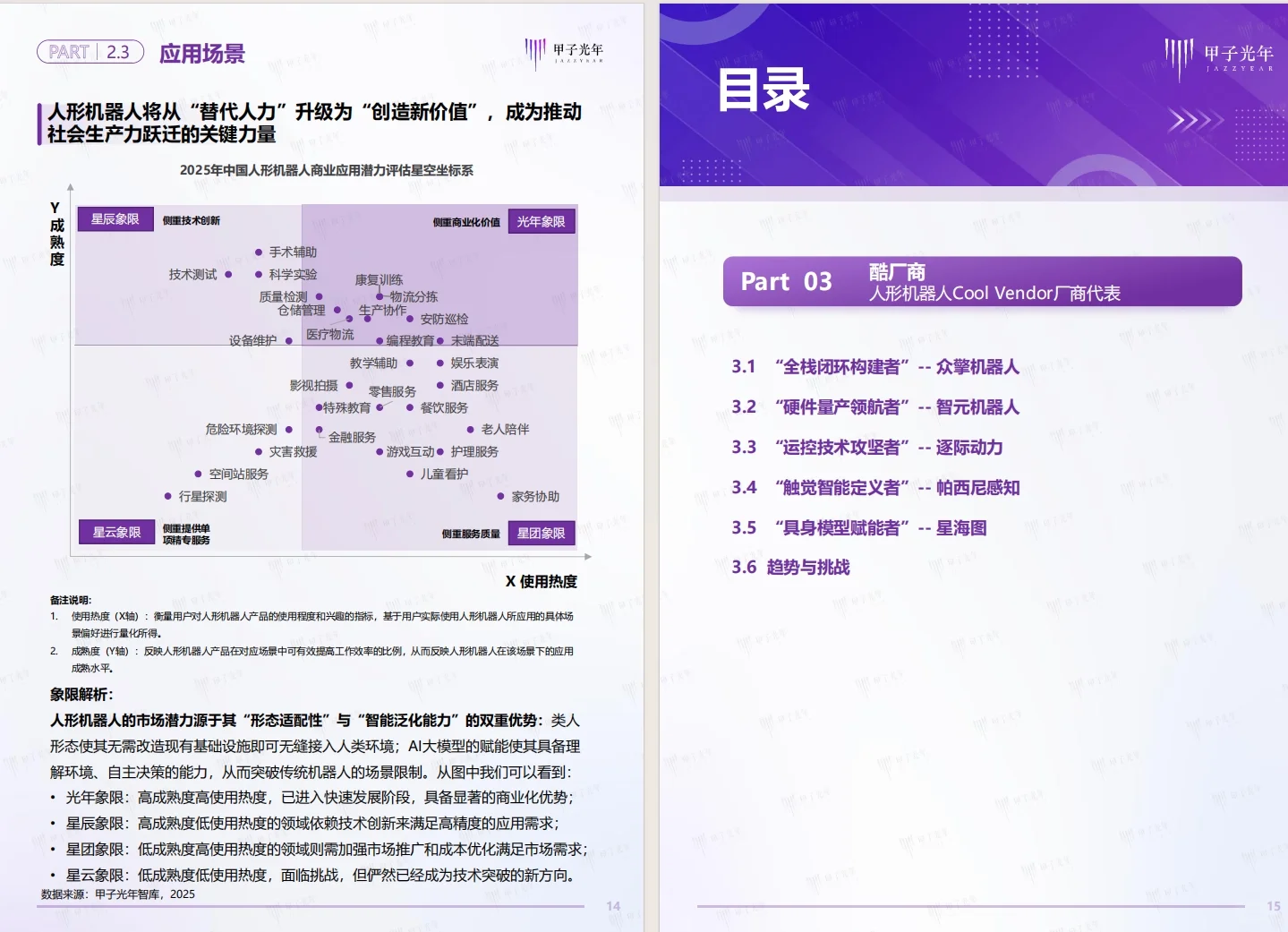This screenshot has width=1288, height=932.
Task: Click the 金融服务 data point label
Action: [x=352, y=438]
